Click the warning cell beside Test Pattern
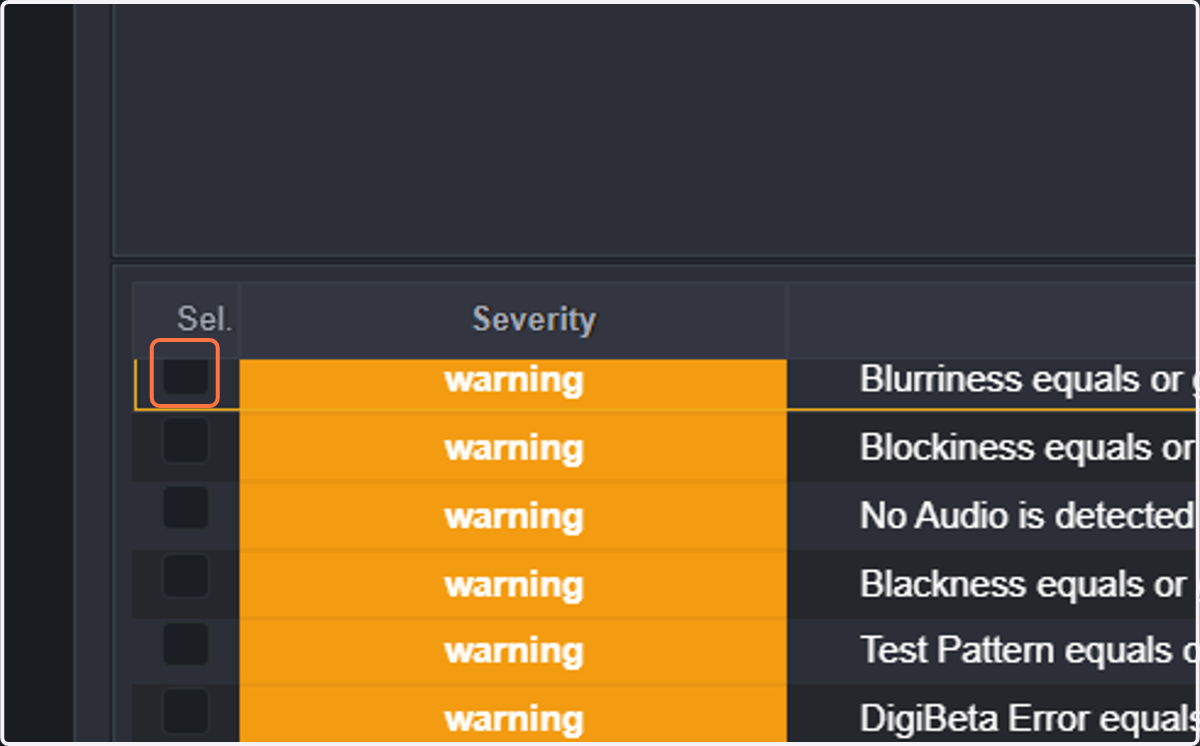The height and width of the screenshot is (746, 1200). click(x=513, y=651)
